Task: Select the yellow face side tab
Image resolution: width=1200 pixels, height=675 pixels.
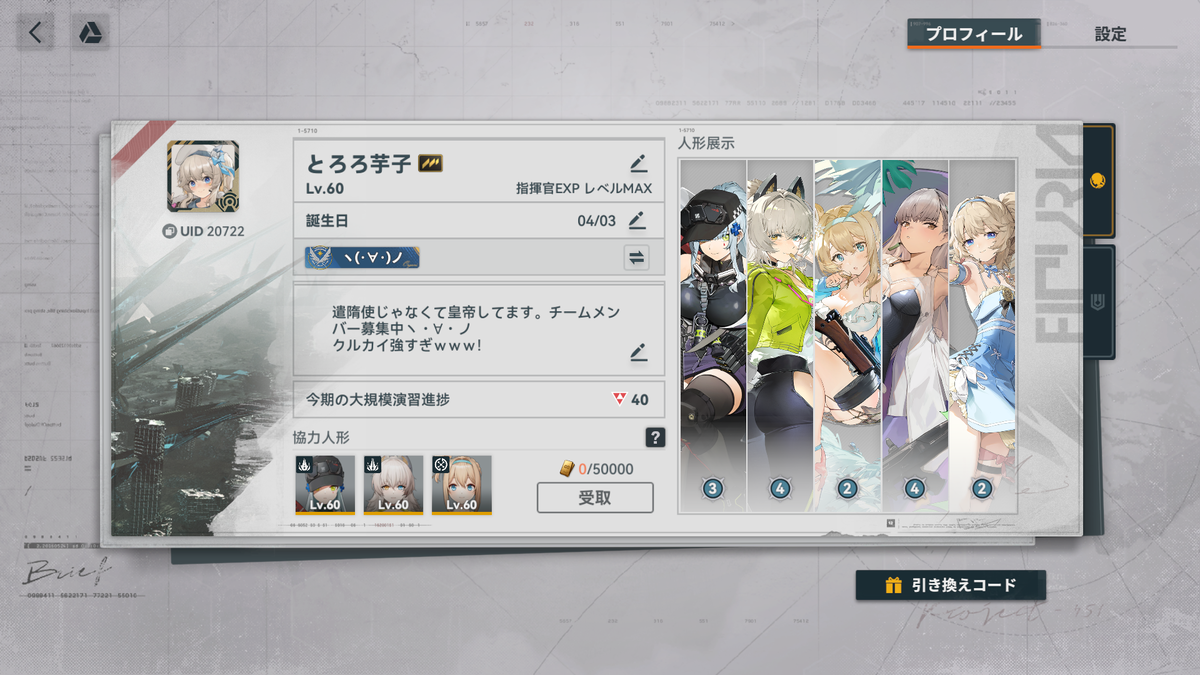Action: (x=1098, y=181)
